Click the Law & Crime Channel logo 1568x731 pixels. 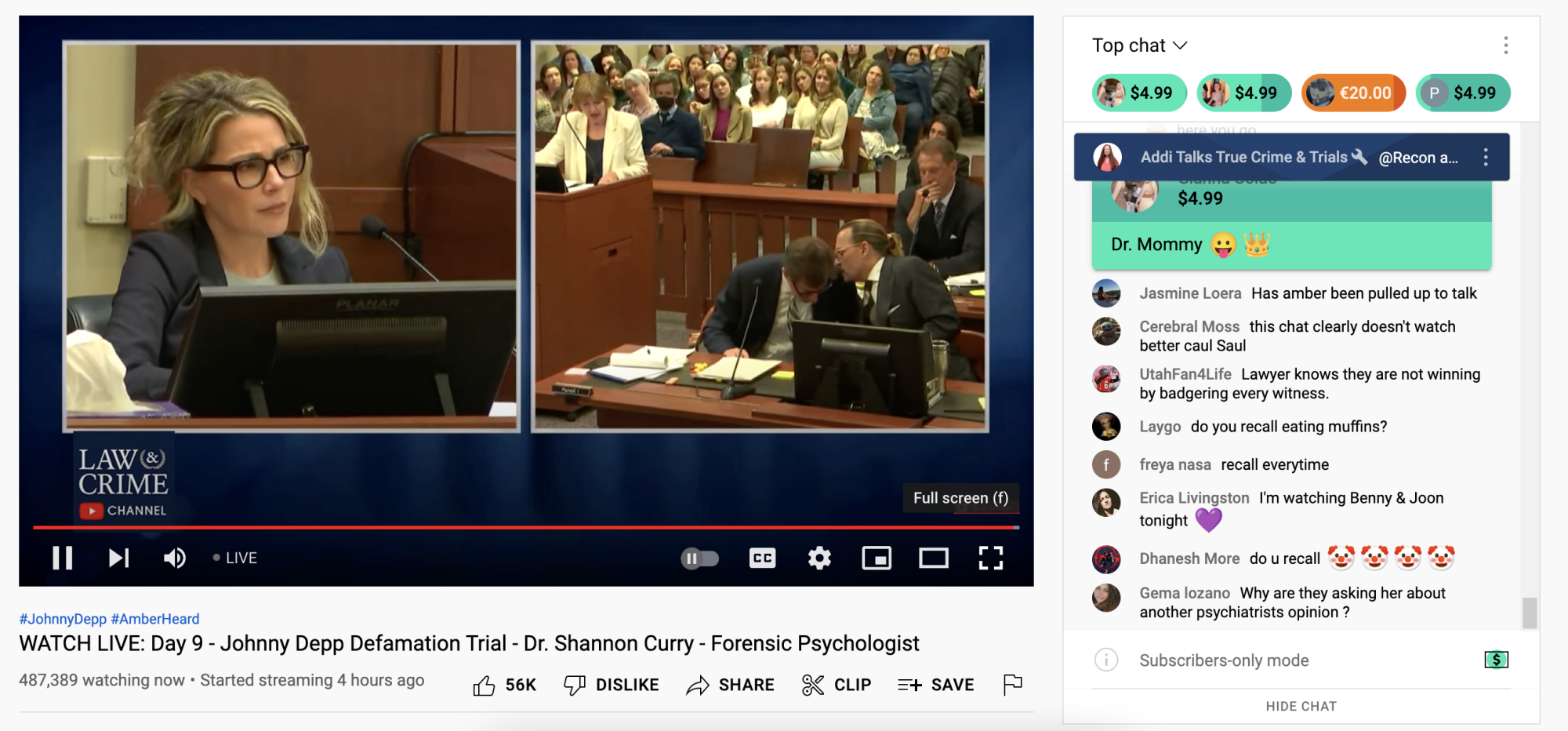tap(123, 482)
